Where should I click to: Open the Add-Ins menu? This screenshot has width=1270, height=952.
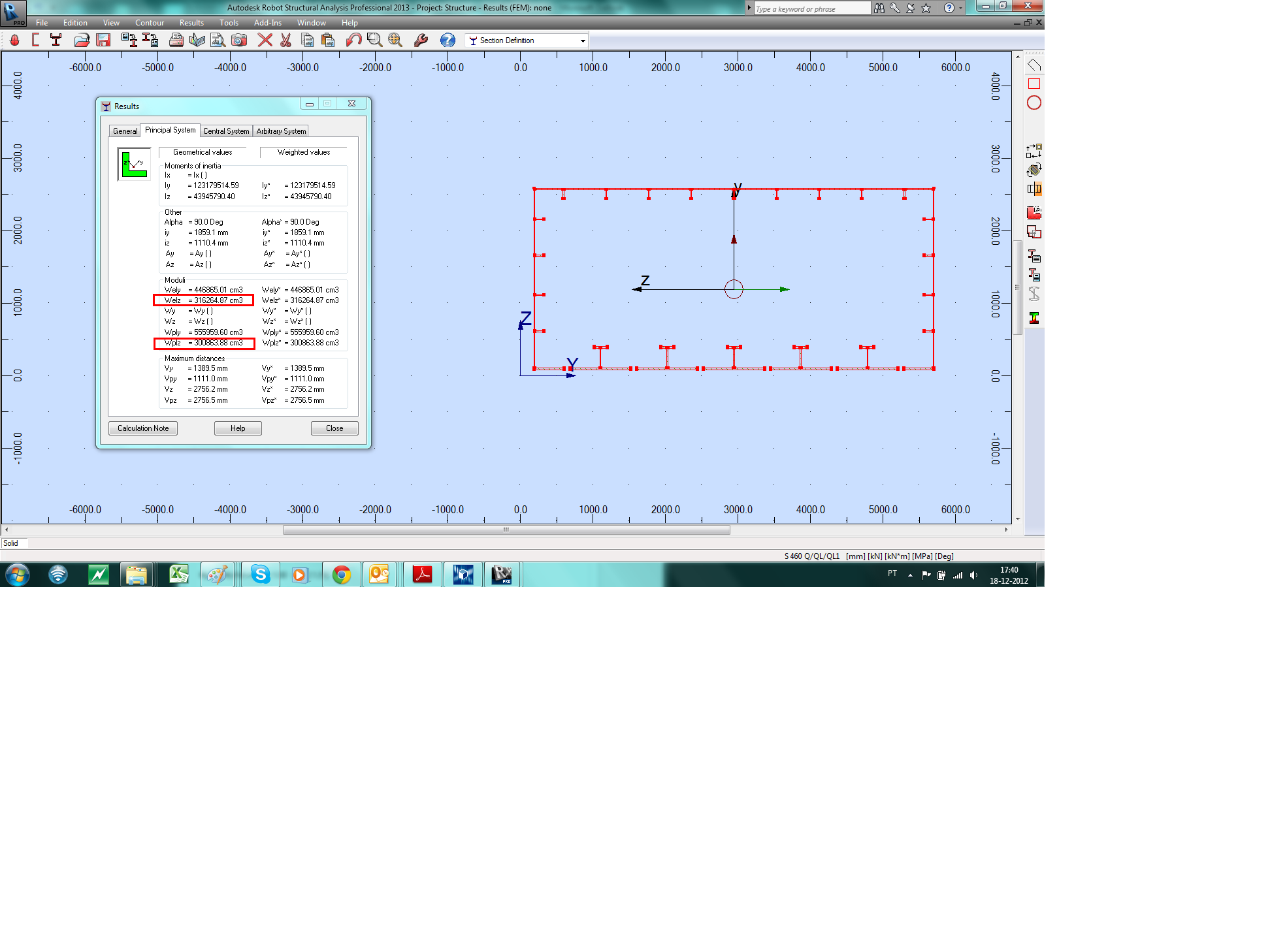[268, 23]
